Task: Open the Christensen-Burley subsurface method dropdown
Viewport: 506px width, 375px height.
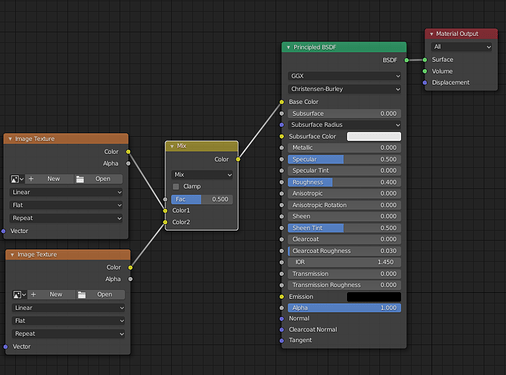Action: coord(344,89)
